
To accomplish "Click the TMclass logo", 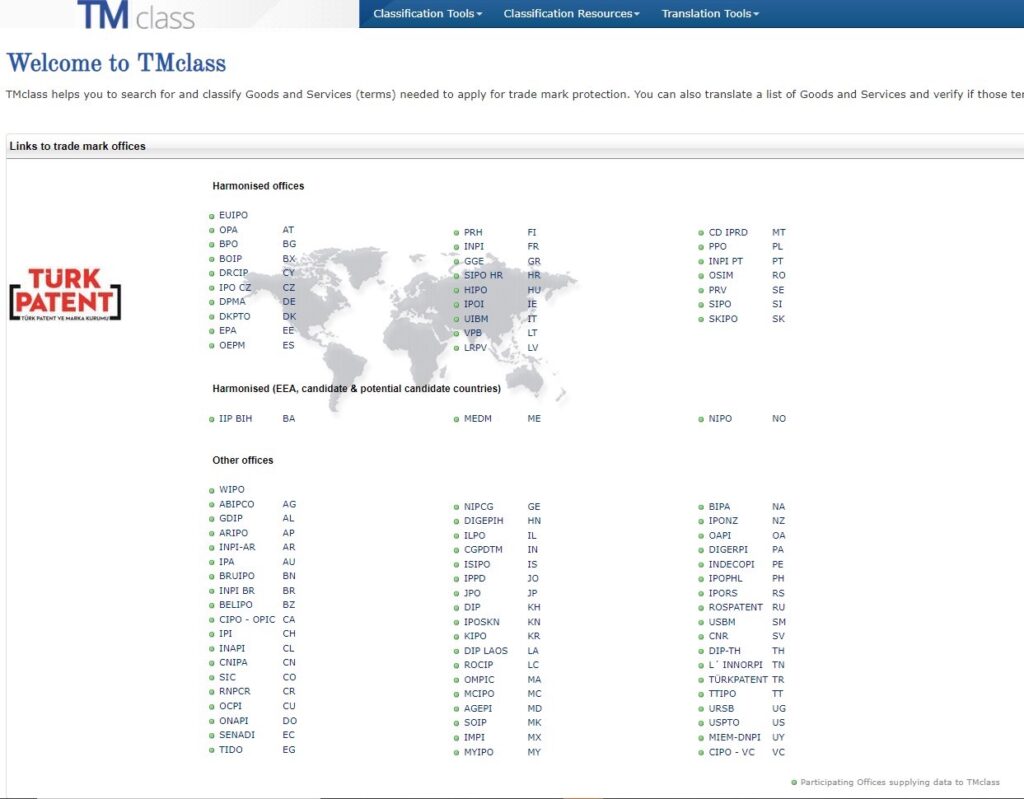I will (136, 15).
